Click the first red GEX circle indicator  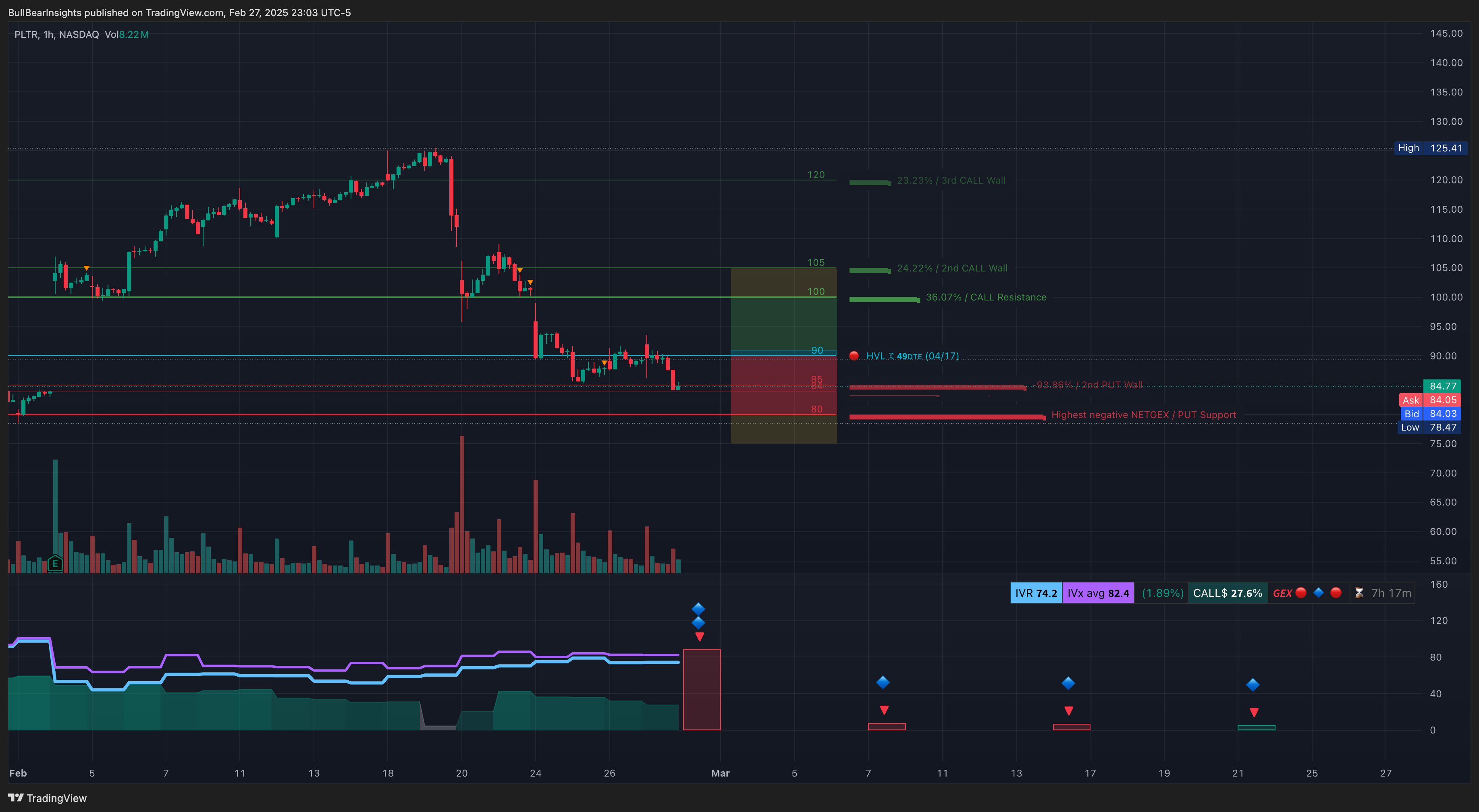tap(1301, 593)
